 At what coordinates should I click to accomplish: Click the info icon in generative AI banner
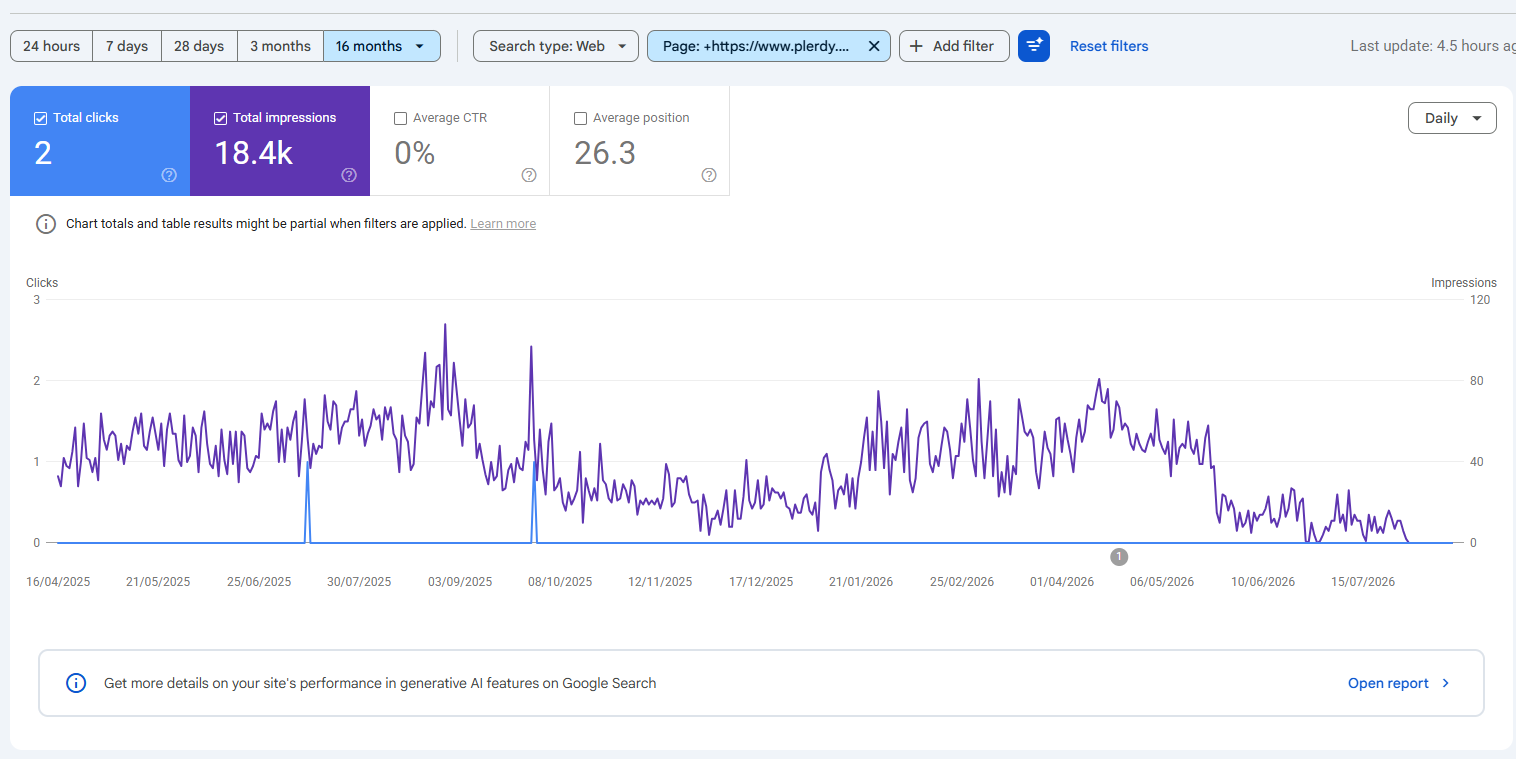(76, 683)
